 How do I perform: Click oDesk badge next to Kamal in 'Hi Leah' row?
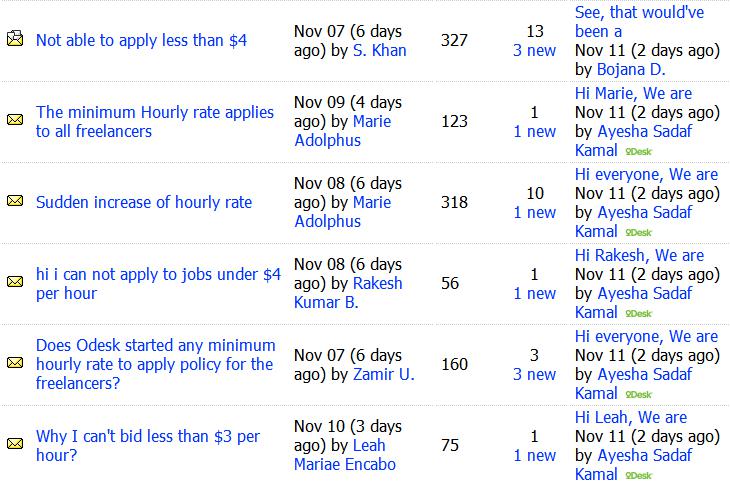(638, 476)
